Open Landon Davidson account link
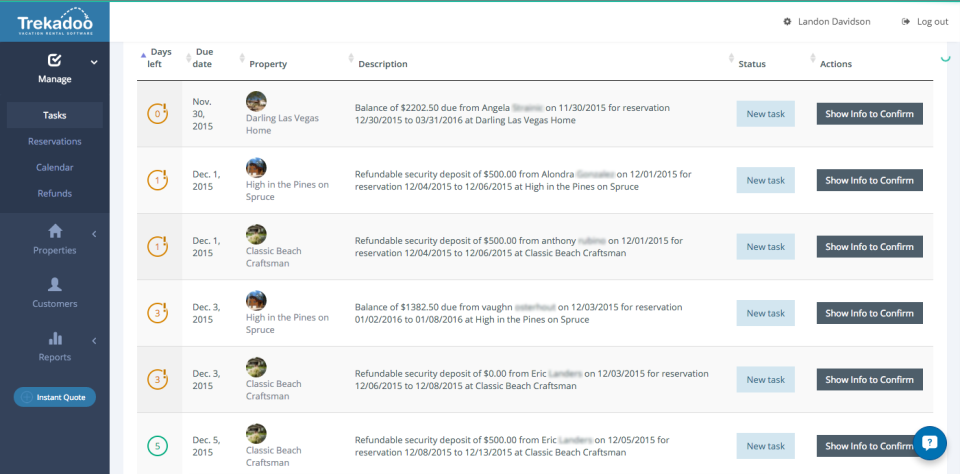Screen dimensions: 960x474 834,21
